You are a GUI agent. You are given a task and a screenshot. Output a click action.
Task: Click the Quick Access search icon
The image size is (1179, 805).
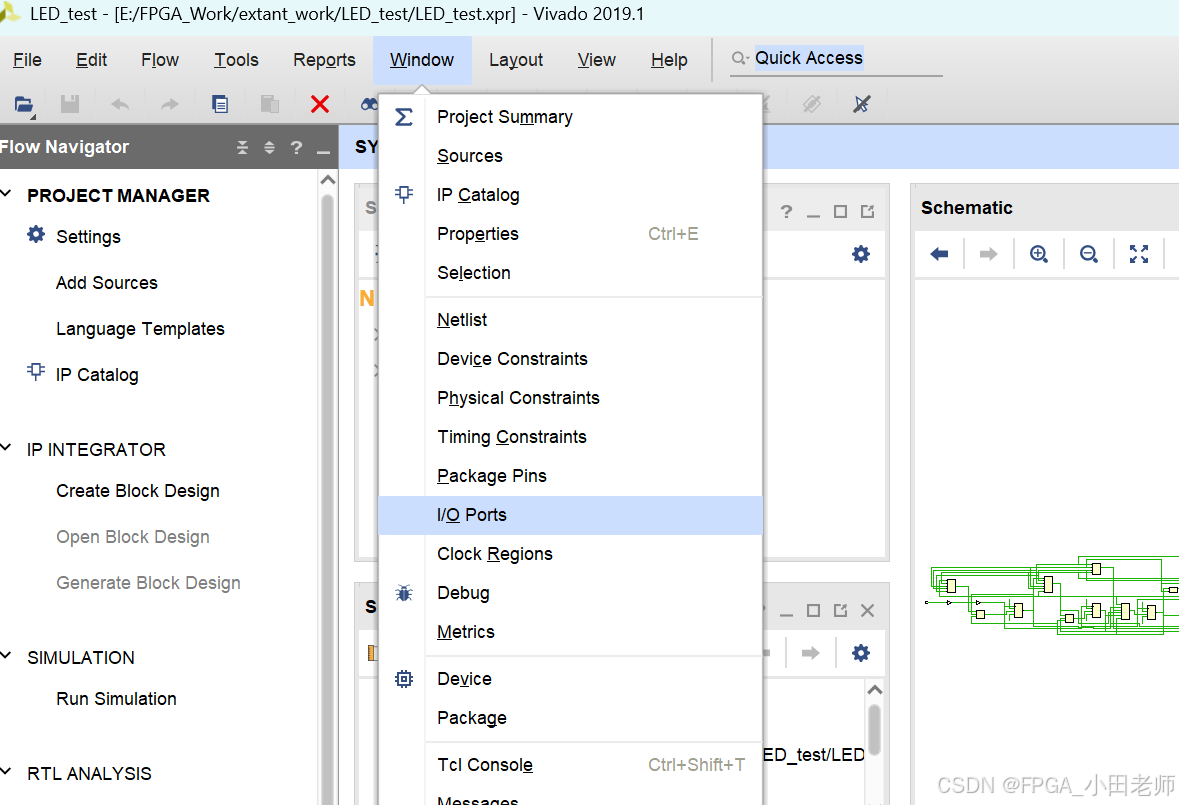pyautogui.click(x=740, y=59)
